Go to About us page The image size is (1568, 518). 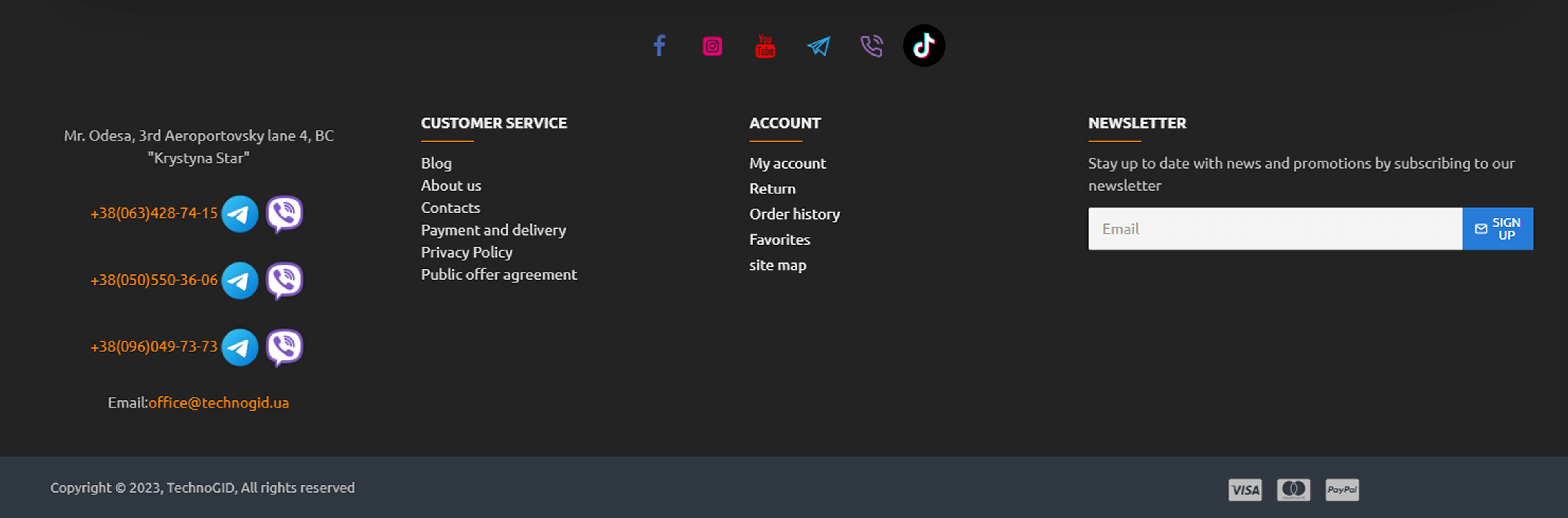(451, 186)
